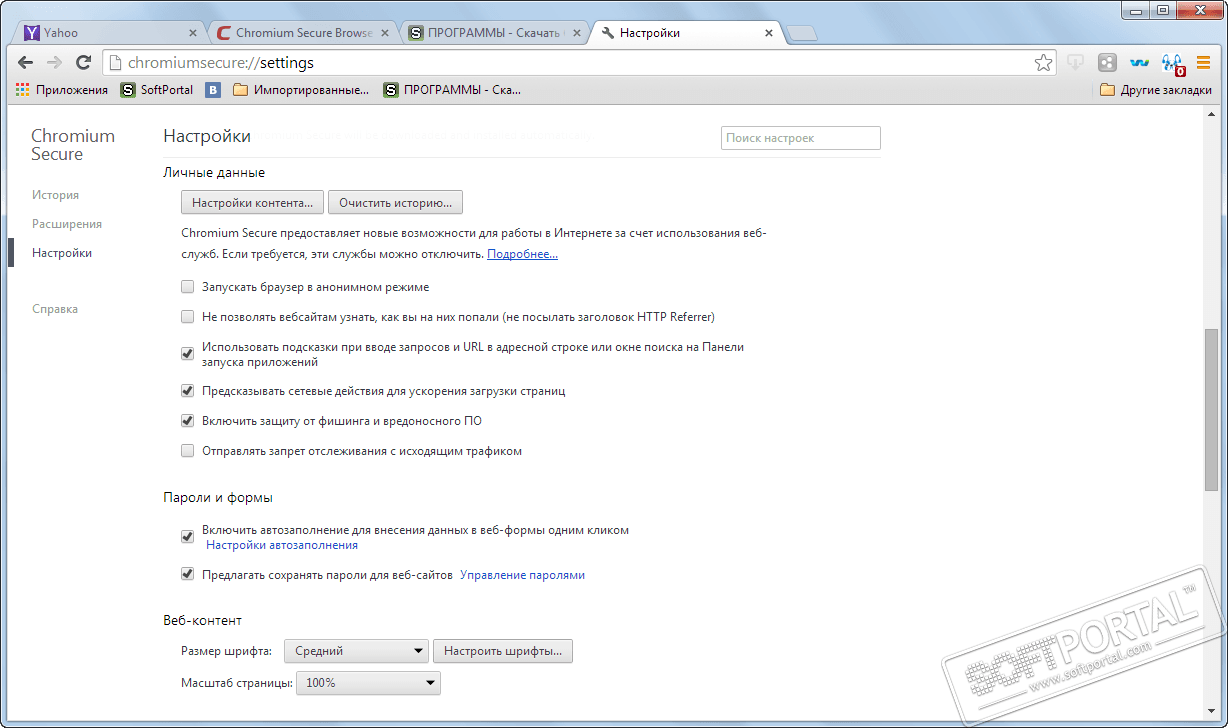This screenshot has width=1228, height=728.
Task: Enable Запускать браузер в анонимном режиме
Action: 187,287
